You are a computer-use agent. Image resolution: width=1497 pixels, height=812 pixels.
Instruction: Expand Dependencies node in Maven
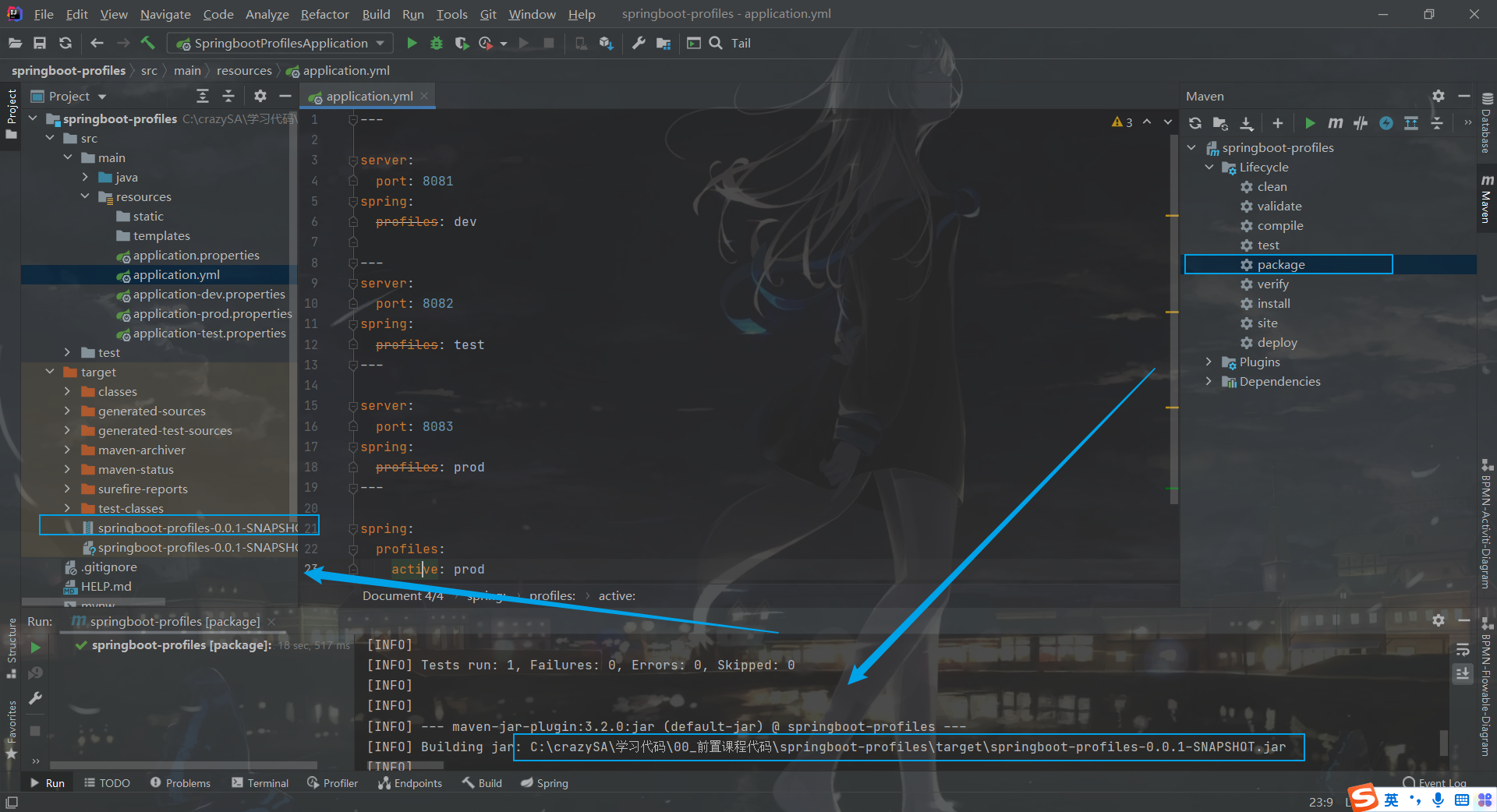[1209, 381]
